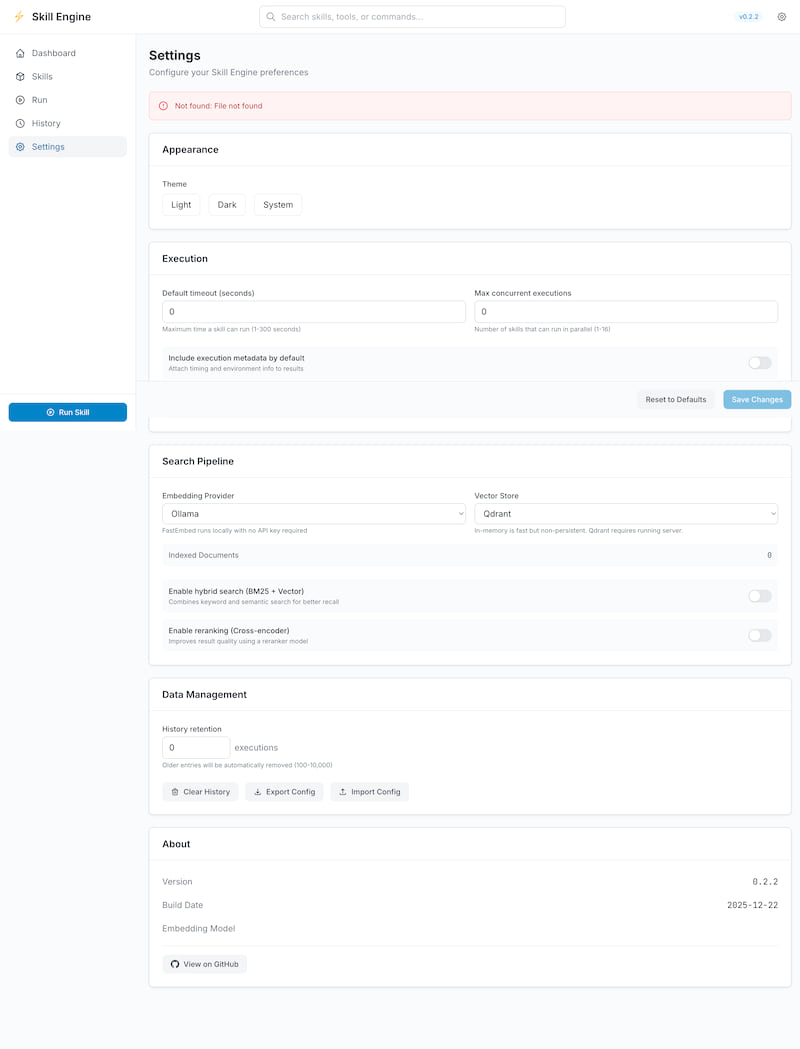Focus the search skills, tools, commands box
The height and width of the screenshot is (1049, 800).
coord(412,17)
